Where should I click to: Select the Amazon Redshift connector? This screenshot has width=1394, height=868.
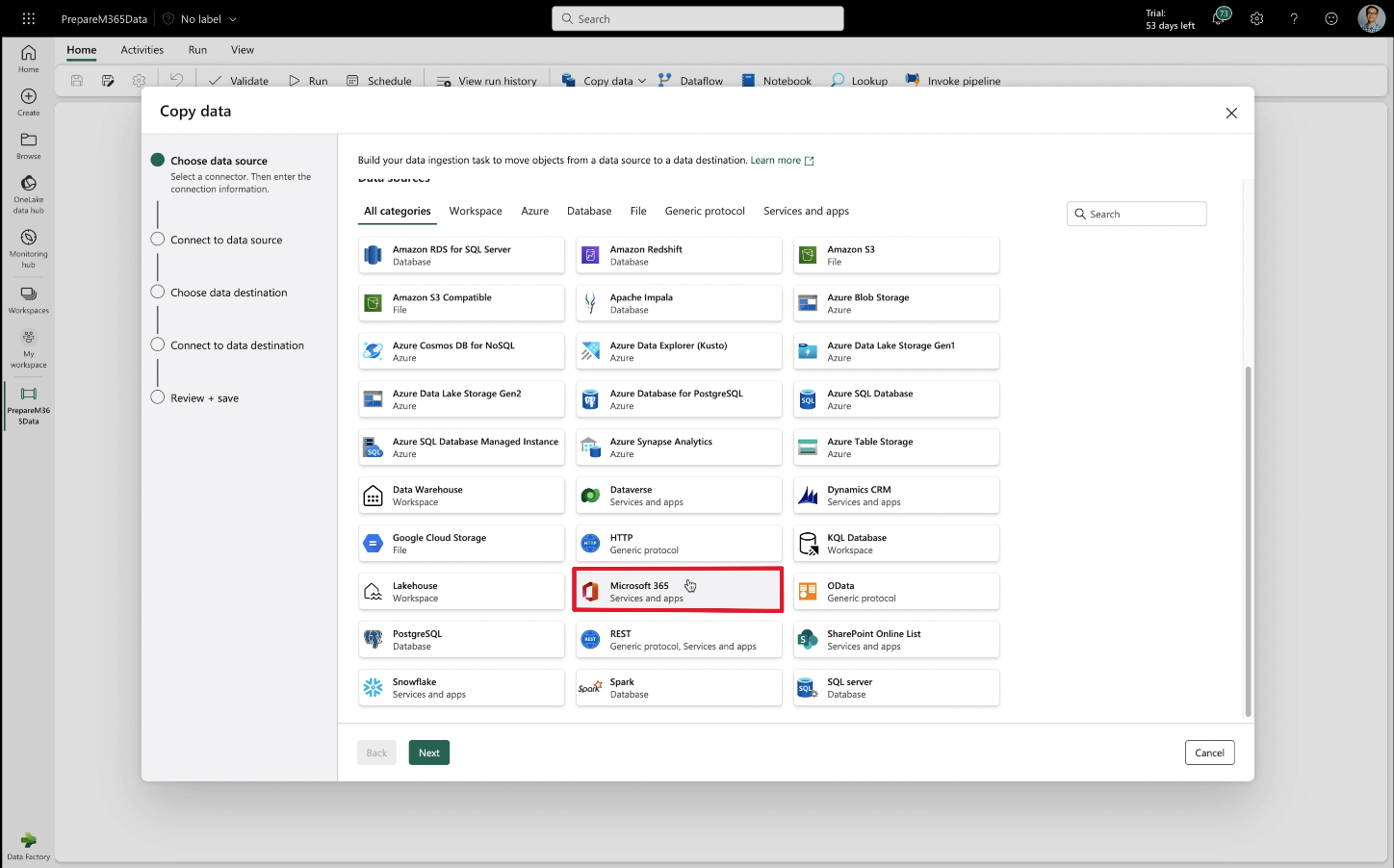click(x=679, y=255)
